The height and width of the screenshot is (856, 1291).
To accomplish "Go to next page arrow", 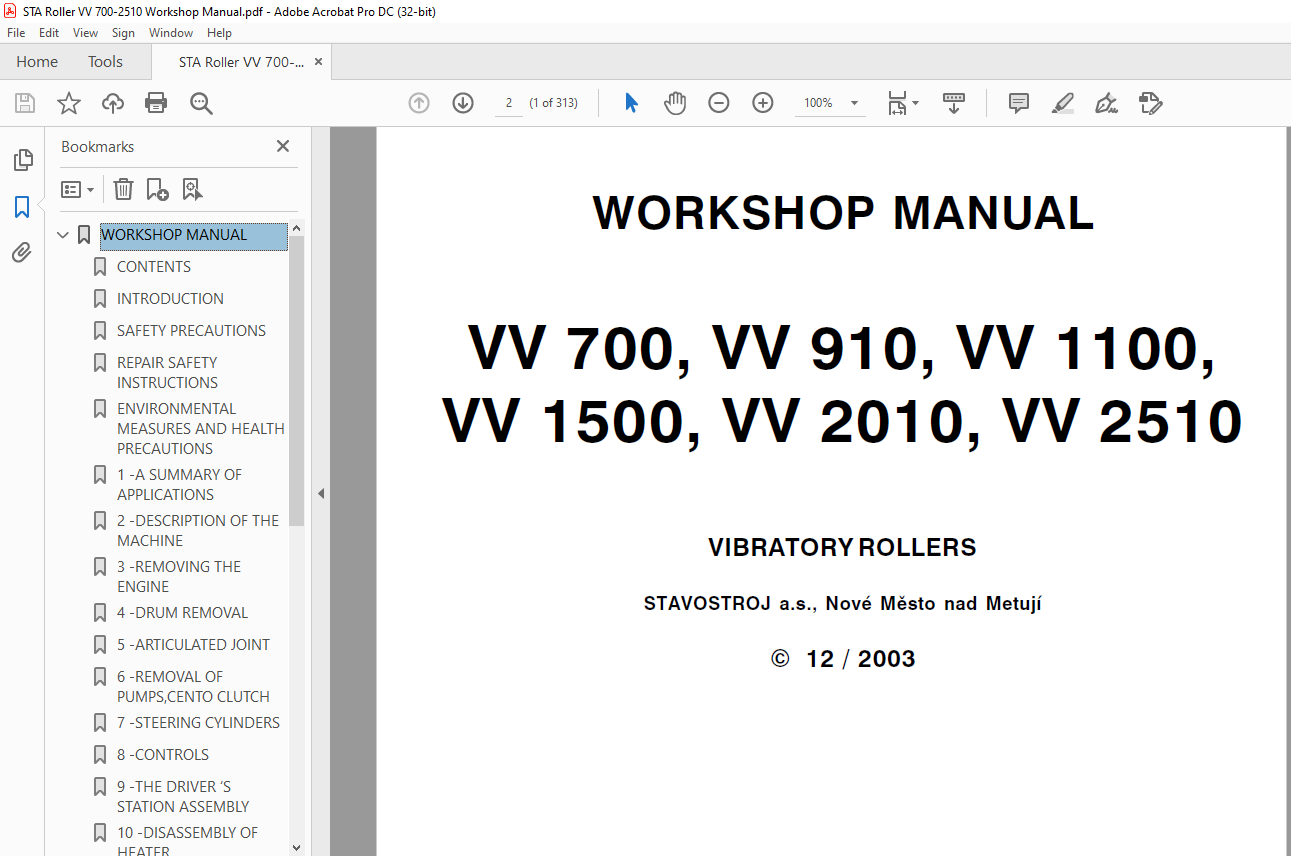I will (462, 103).
